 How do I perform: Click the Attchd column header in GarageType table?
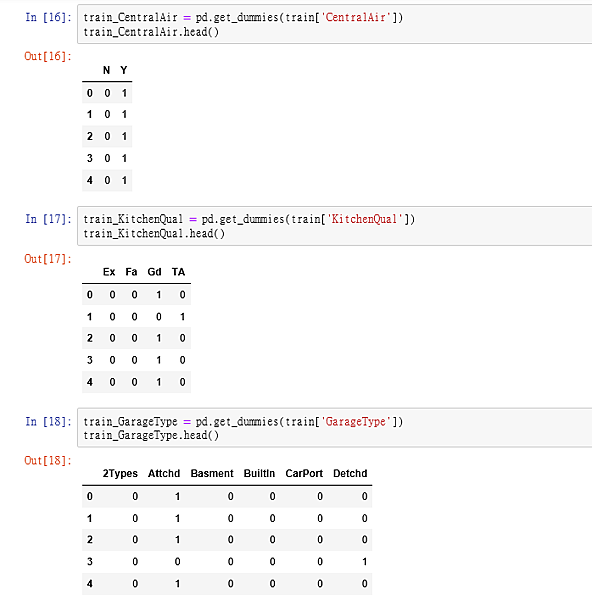pyautogui.click(x=164, y=474)
